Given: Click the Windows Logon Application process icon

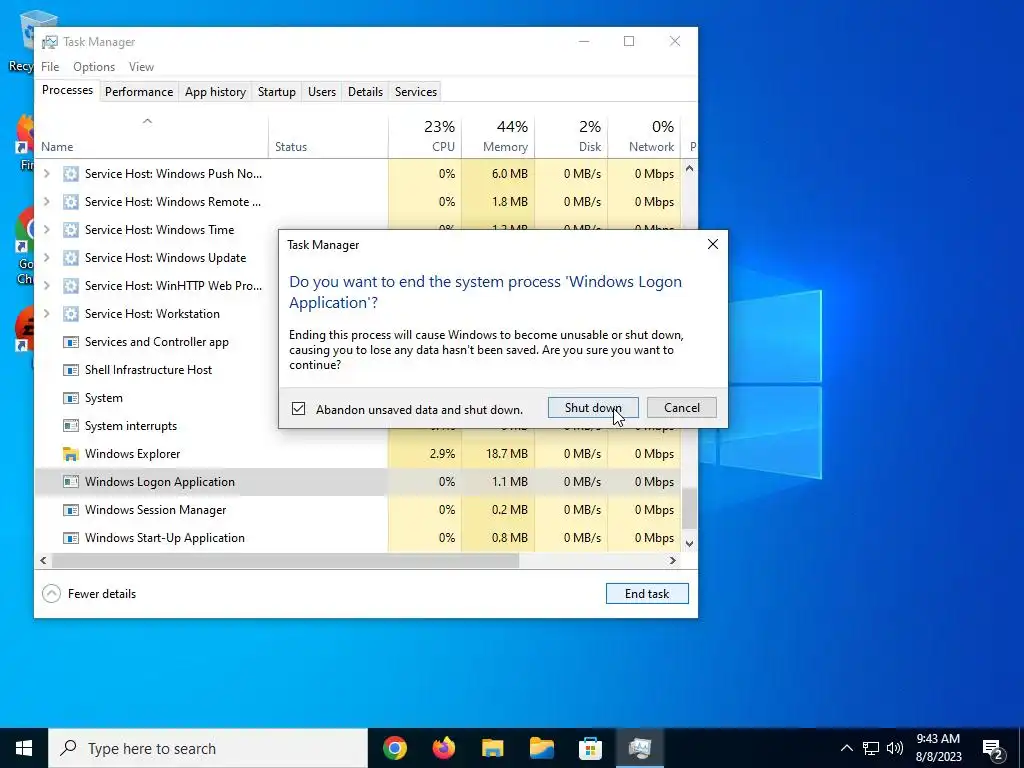Looking at the screenshot, I should (71, 482).
